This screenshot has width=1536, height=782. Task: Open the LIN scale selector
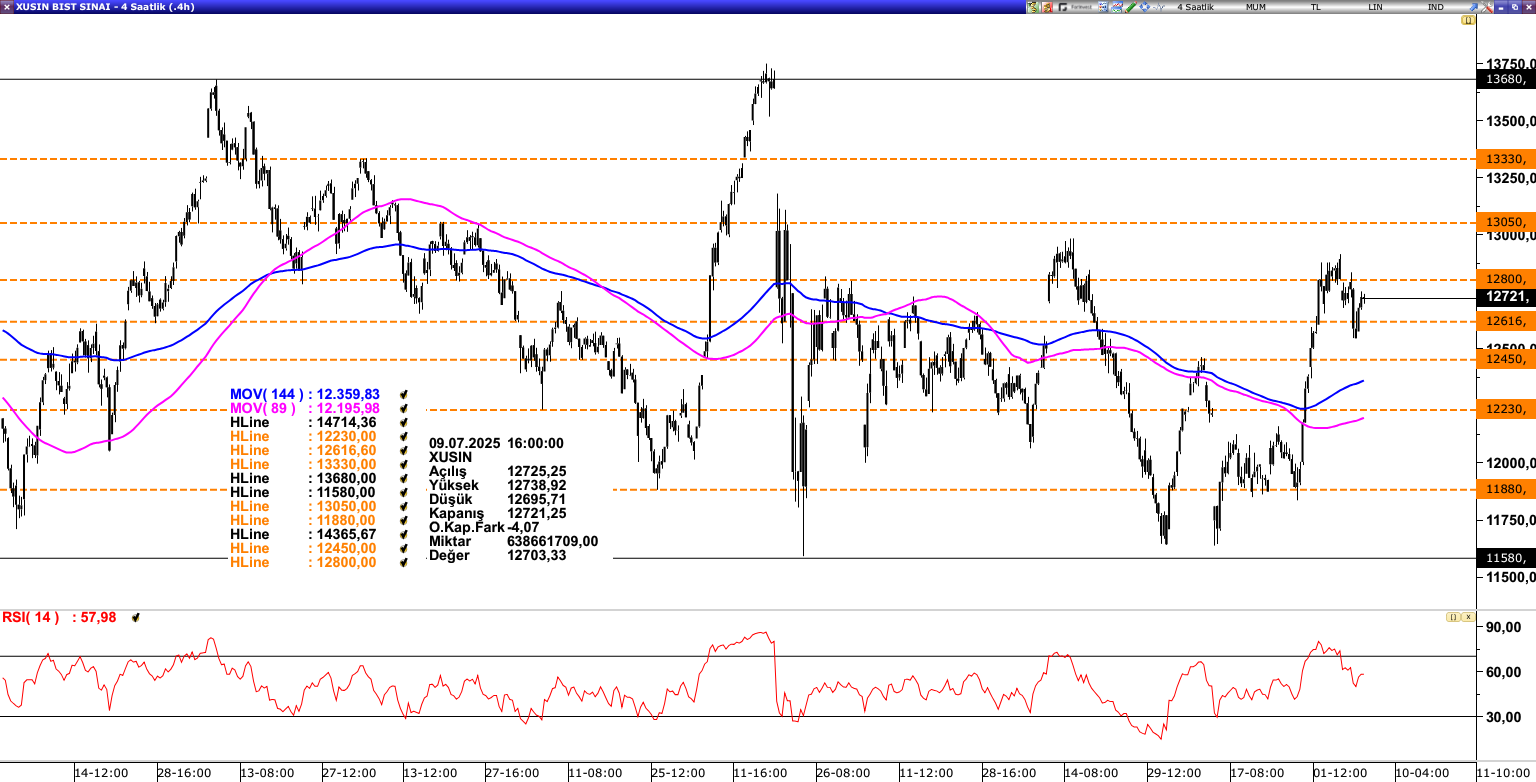[1376, 7]
